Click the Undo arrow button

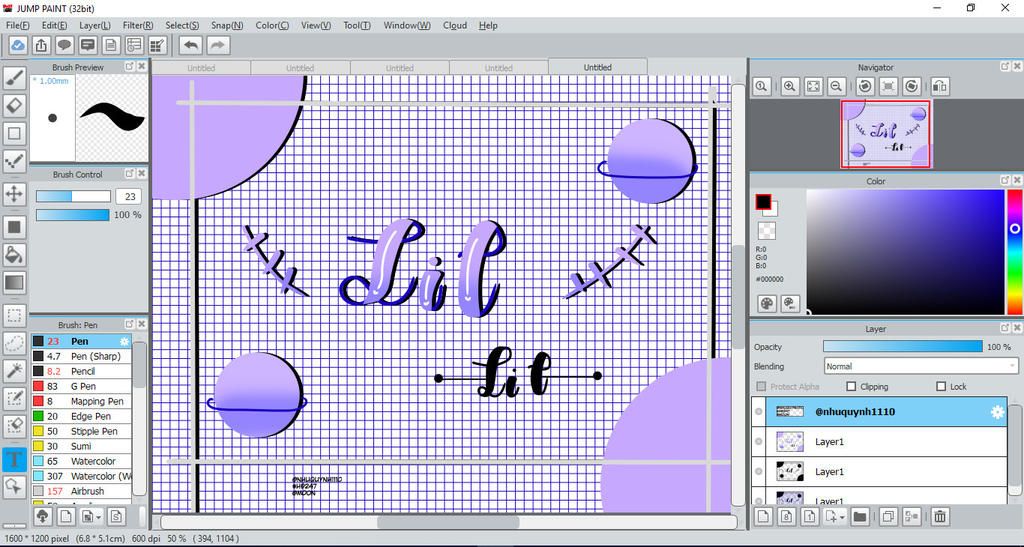click(191, 45)
